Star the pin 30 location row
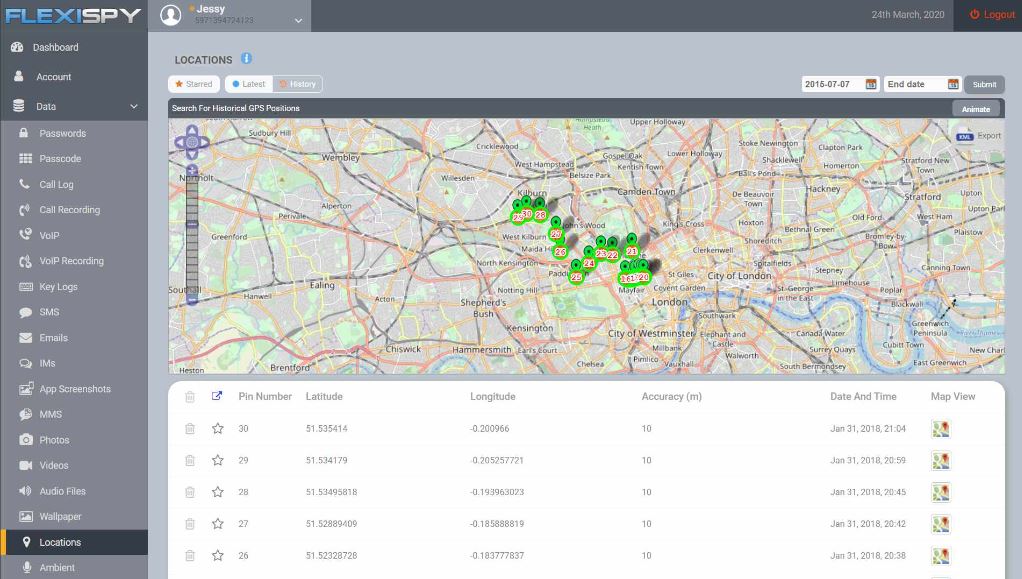1022x579 pixels. click(218, 428)
